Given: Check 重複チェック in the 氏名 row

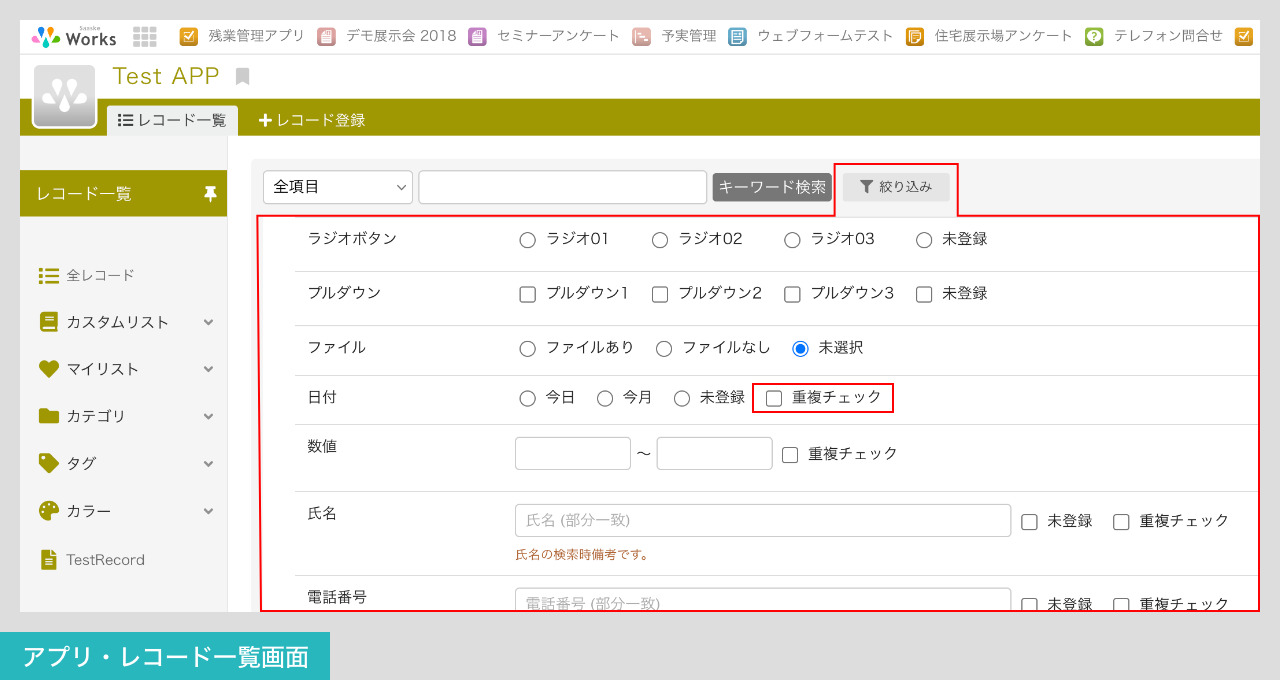Looking at the screenshot, I should tap(1121, 522).
